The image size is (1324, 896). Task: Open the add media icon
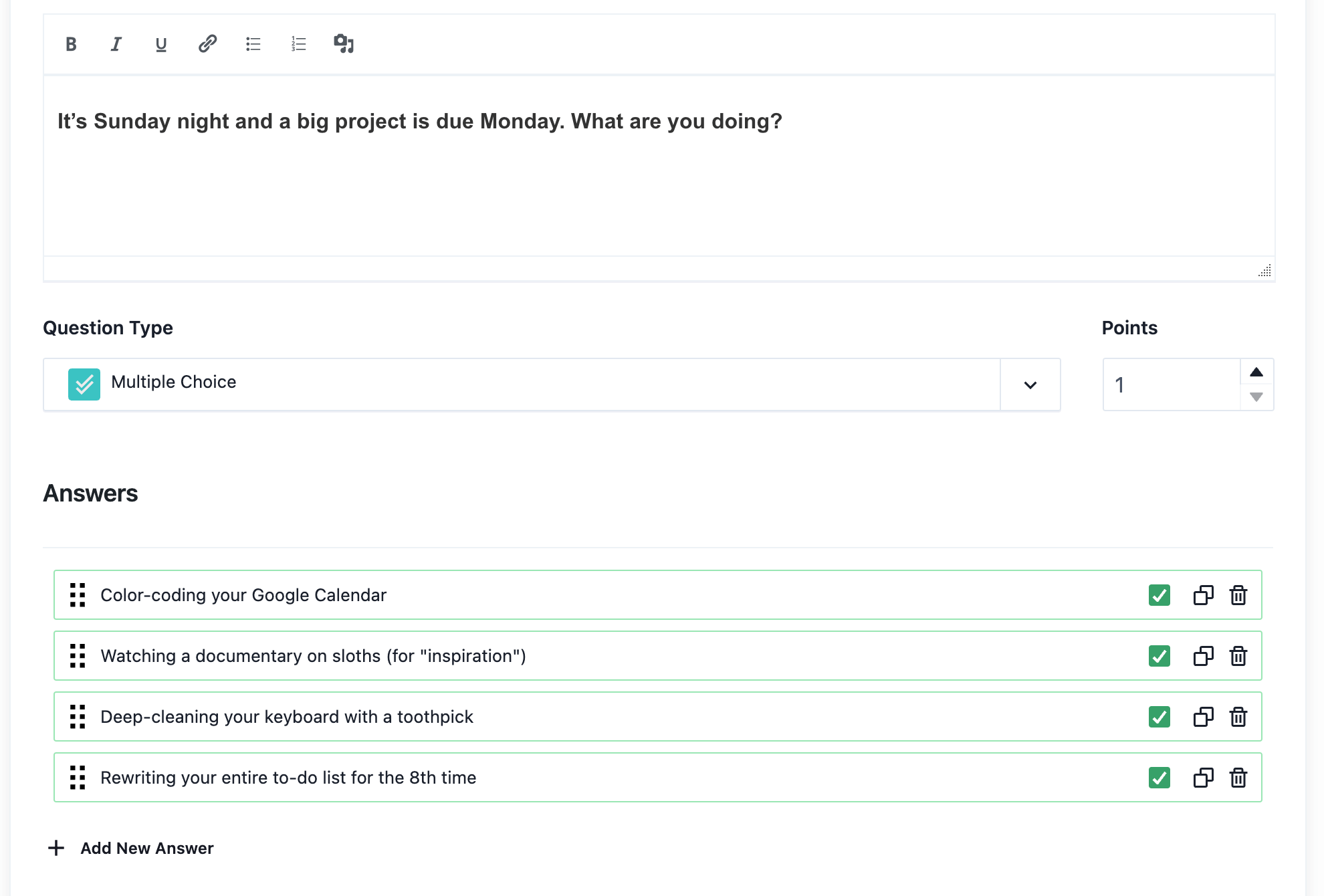(343, 44)
